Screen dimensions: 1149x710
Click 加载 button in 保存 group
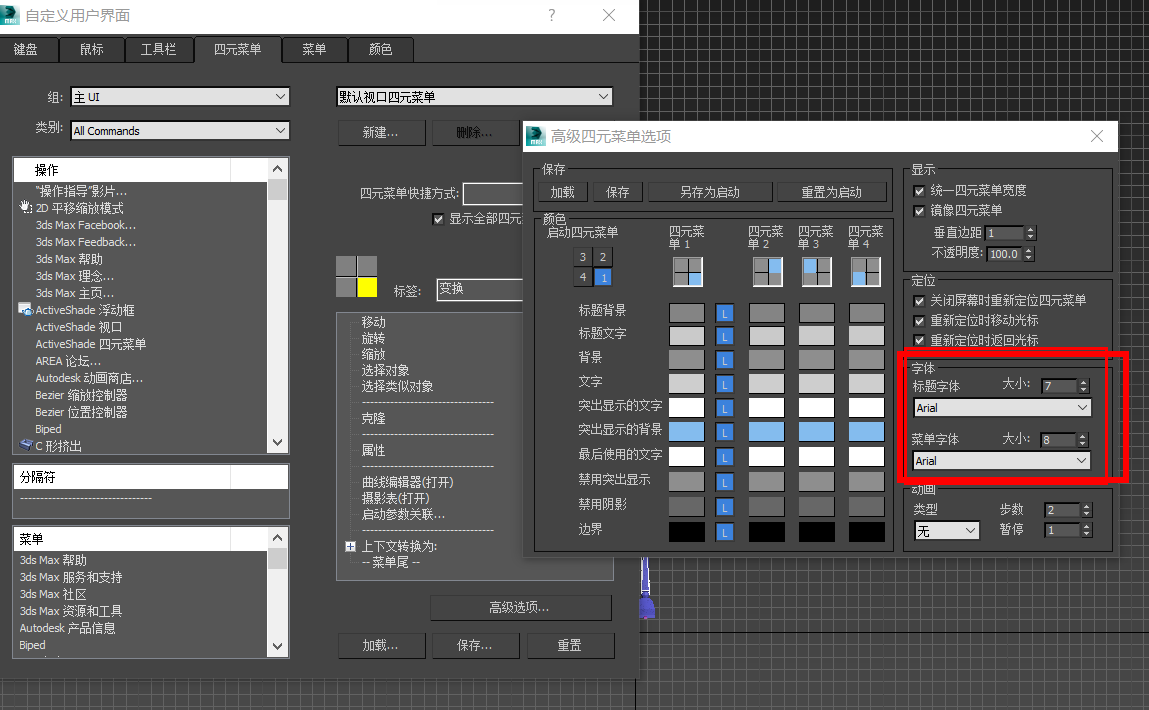563,192
